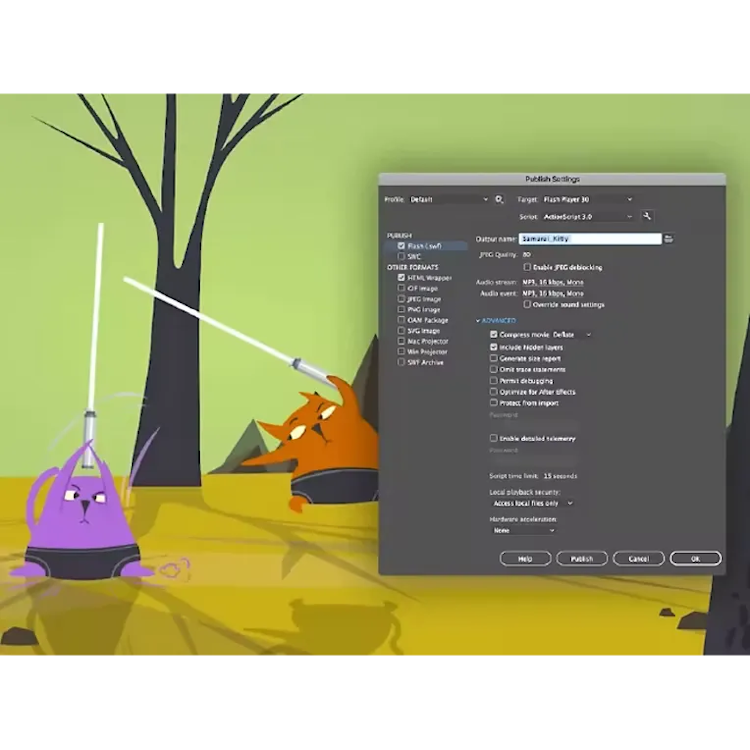The height and width of the screenshot is (750, 750).
Task: Click the Cancel button
Action: click(x=639, y=559)
